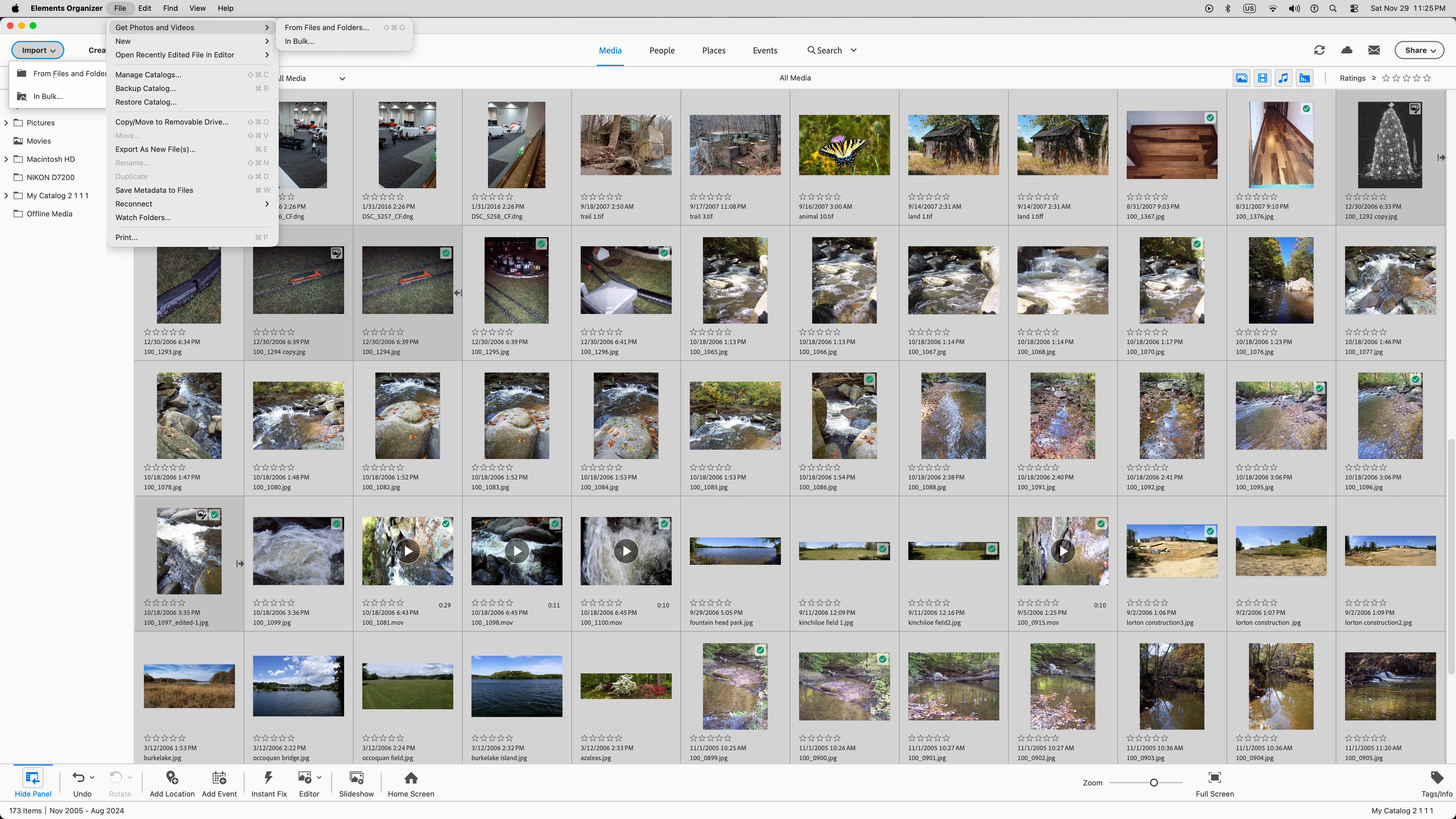Click the Zoom slider handle
The height and width of the screenshot is (819, 1456).
(x=1154, y=783)
